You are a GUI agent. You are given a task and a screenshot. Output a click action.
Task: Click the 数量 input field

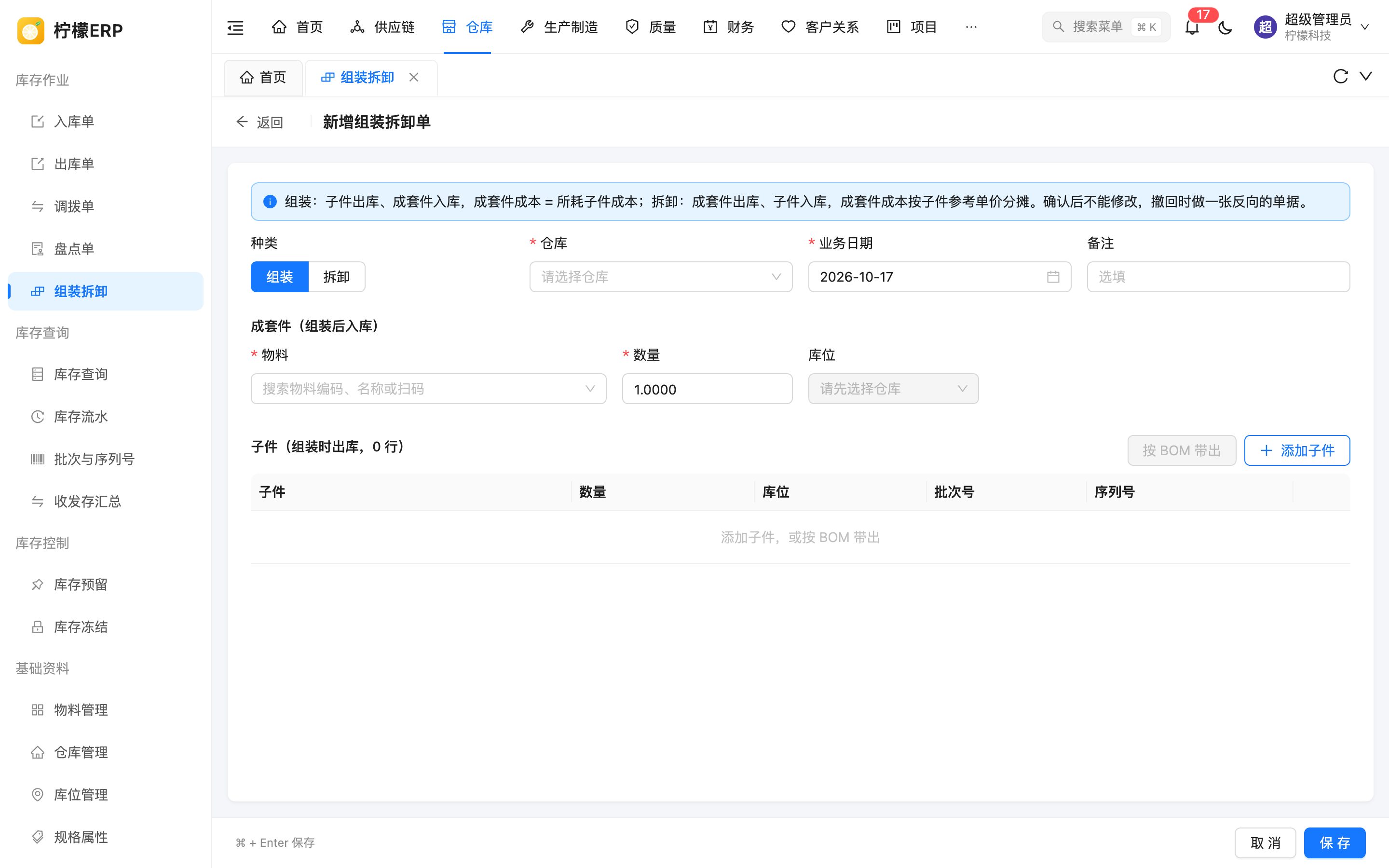point(707,389)
